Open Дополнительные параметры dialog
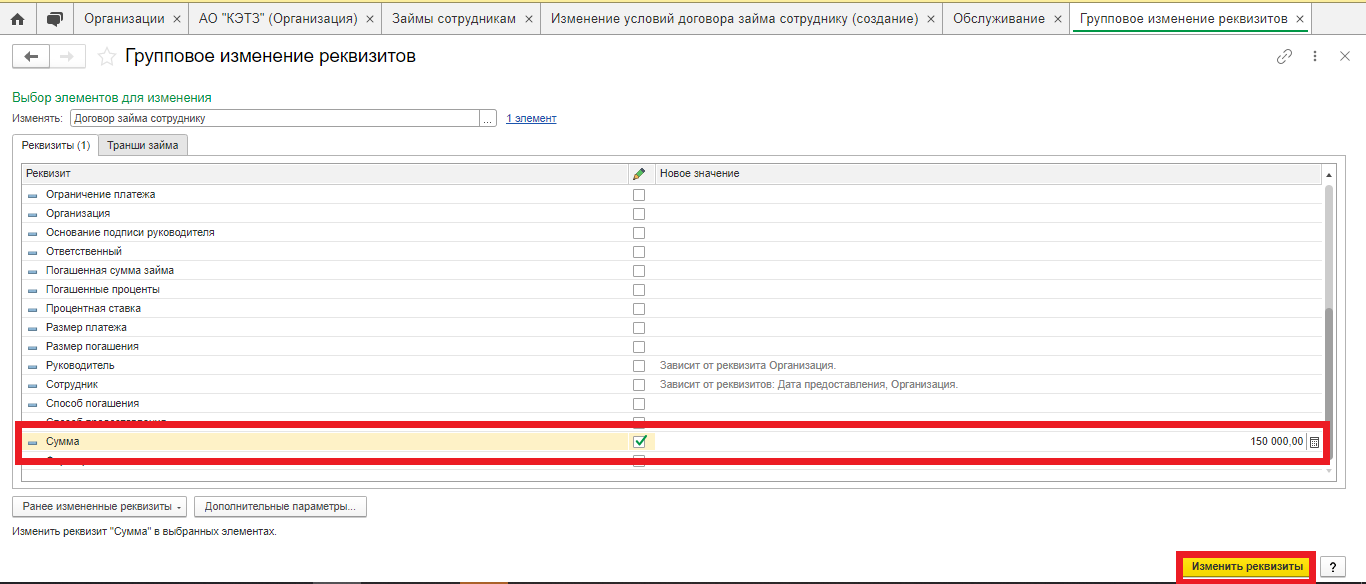Image resolution: width=1366 pixels, height=584 pixels. (280, 506)
